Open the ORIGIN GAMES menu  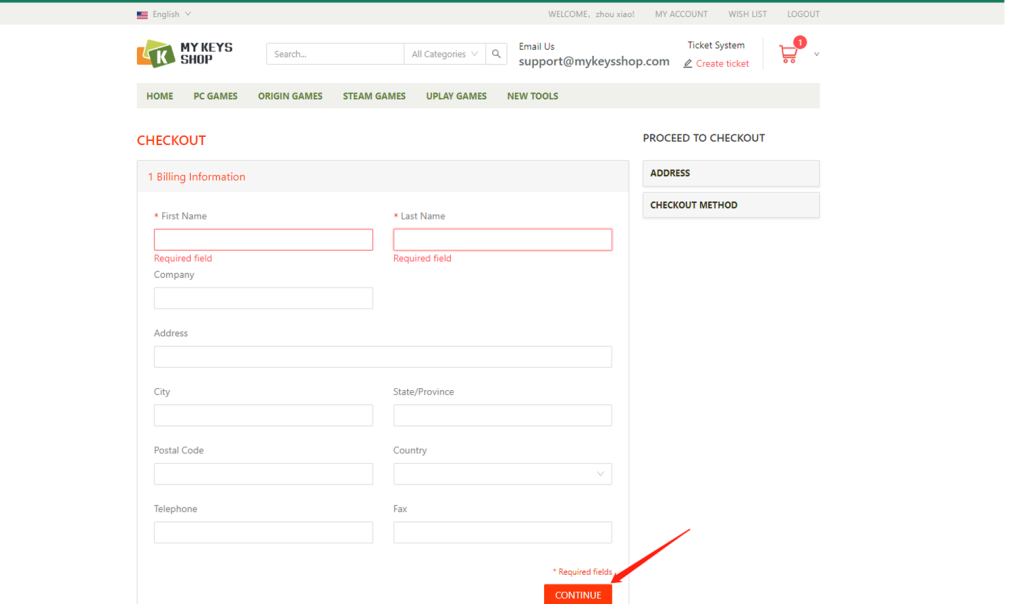click(x=290, y=96)
